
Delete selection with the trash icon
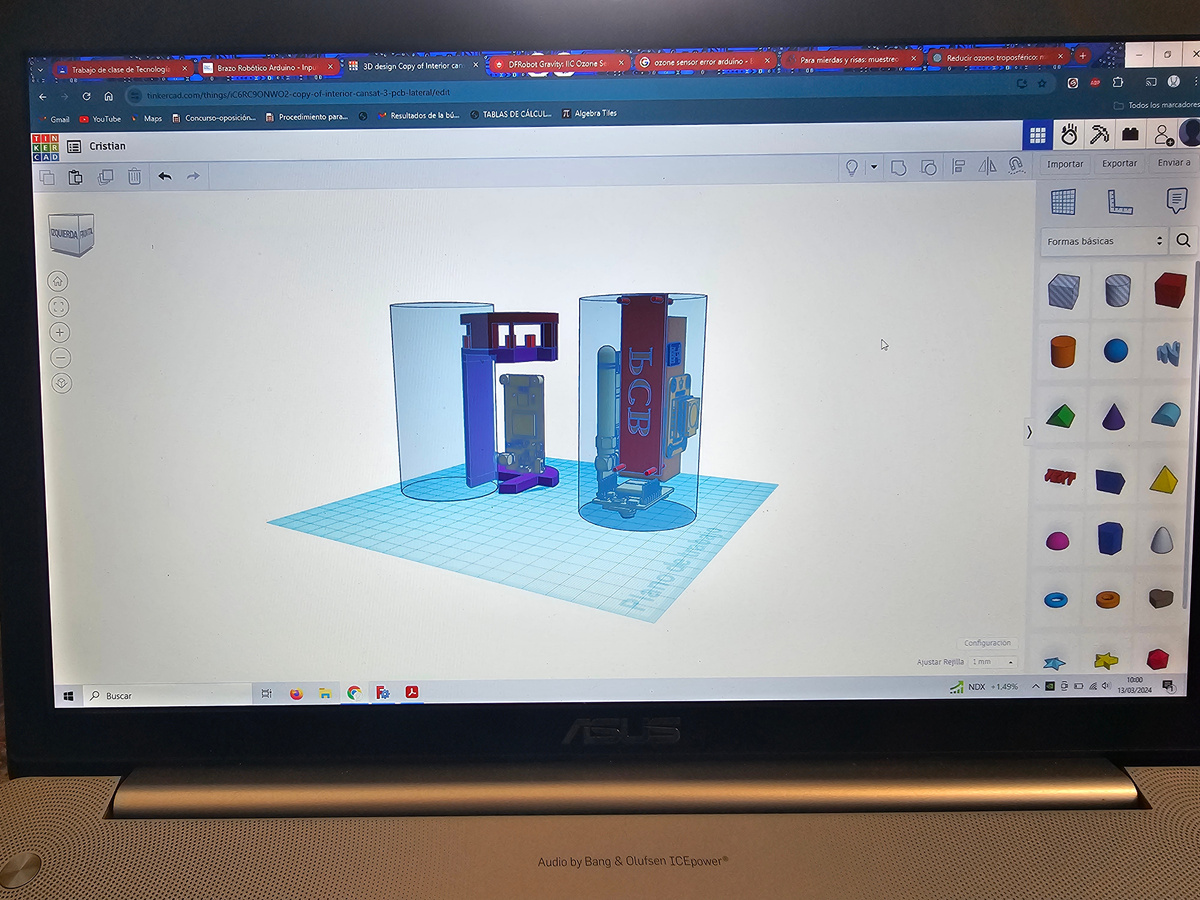(134, 177)
